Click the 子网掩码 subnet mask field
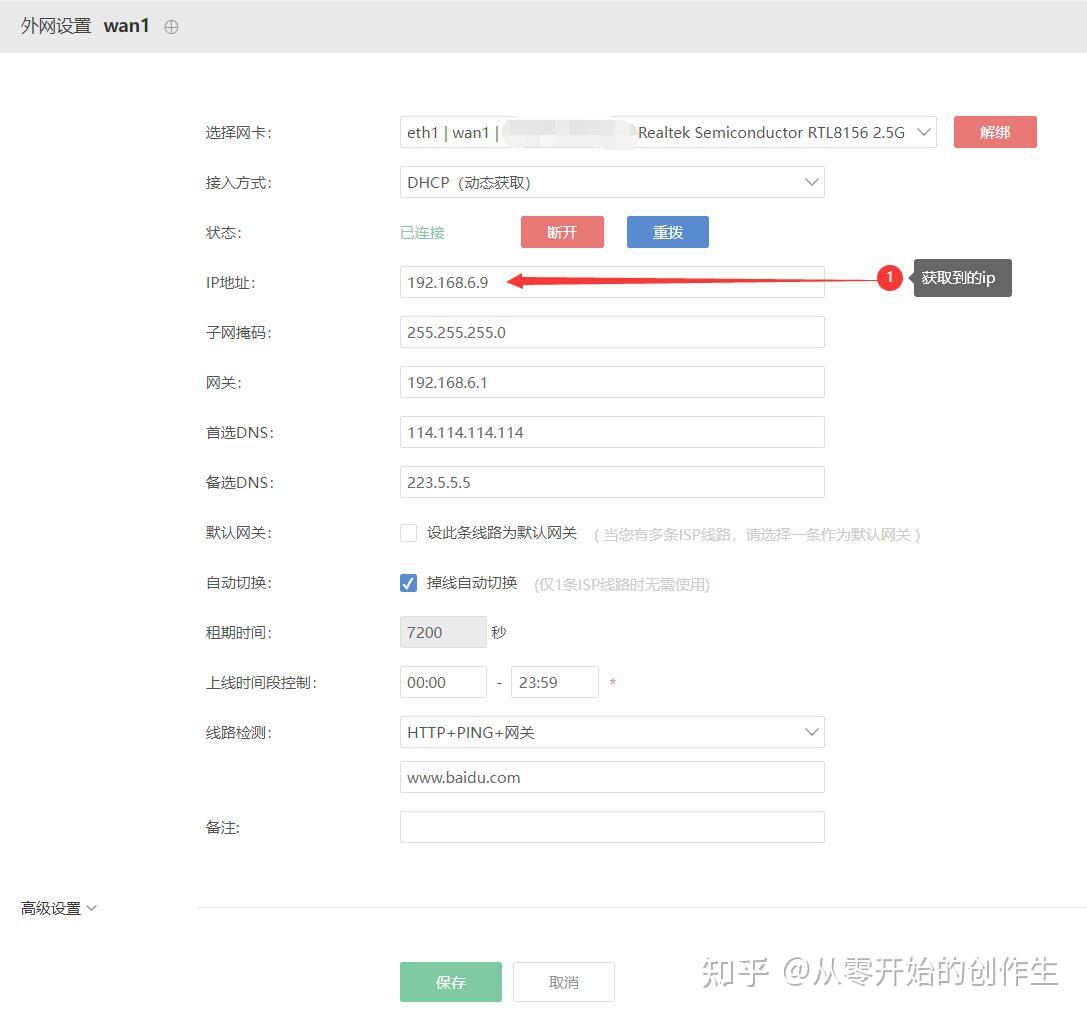 pos(612,332)
